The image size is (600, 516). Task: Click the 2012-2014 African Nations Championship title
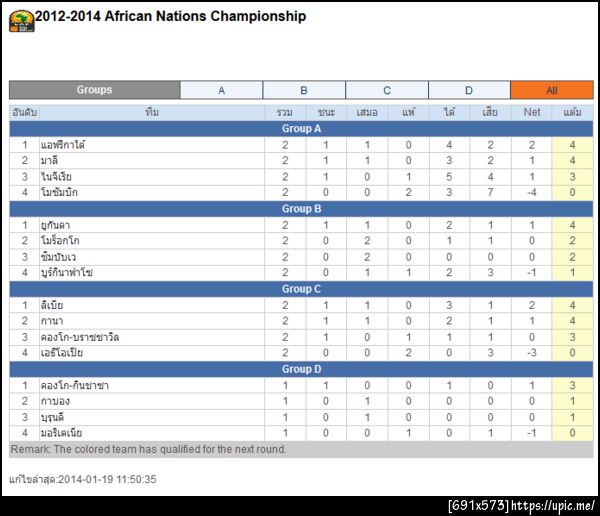(171, 17)
